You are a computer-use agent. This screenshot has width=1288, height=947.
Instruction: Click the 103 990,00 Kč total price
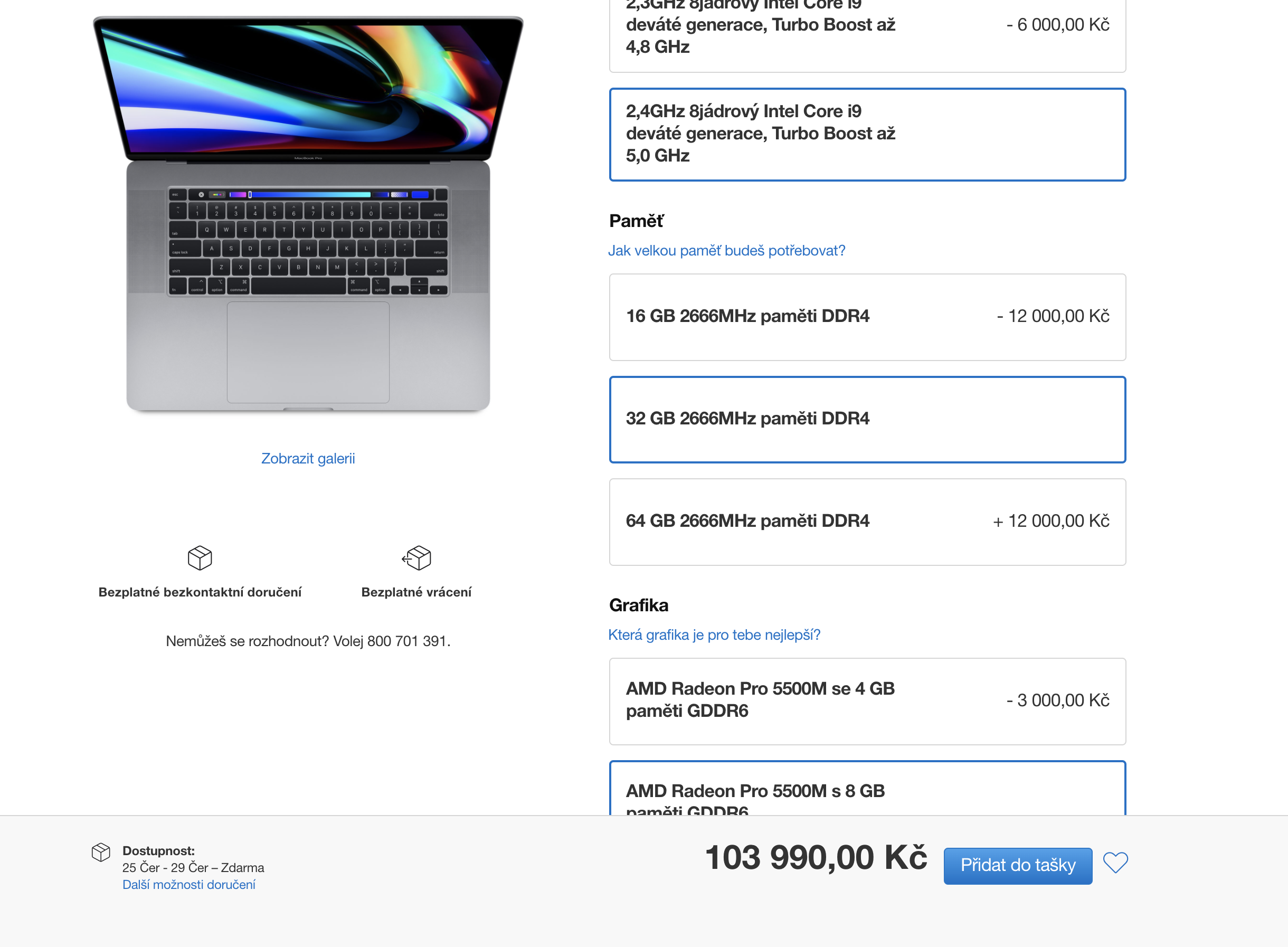(816, 858)
